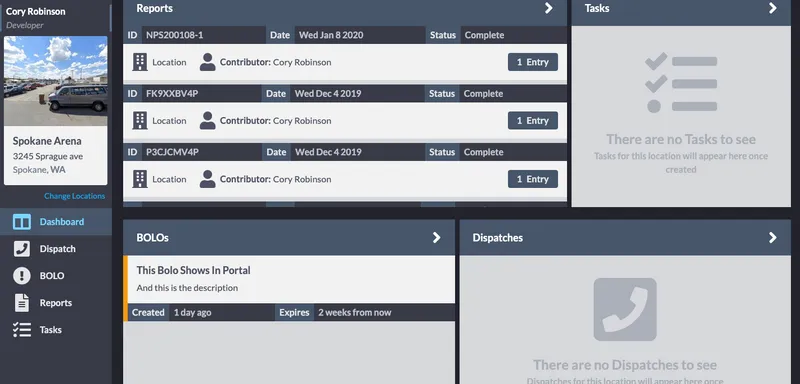800x384 pixels.
Task: Click the empty Tasks checklist illustration
Action: 681,83
